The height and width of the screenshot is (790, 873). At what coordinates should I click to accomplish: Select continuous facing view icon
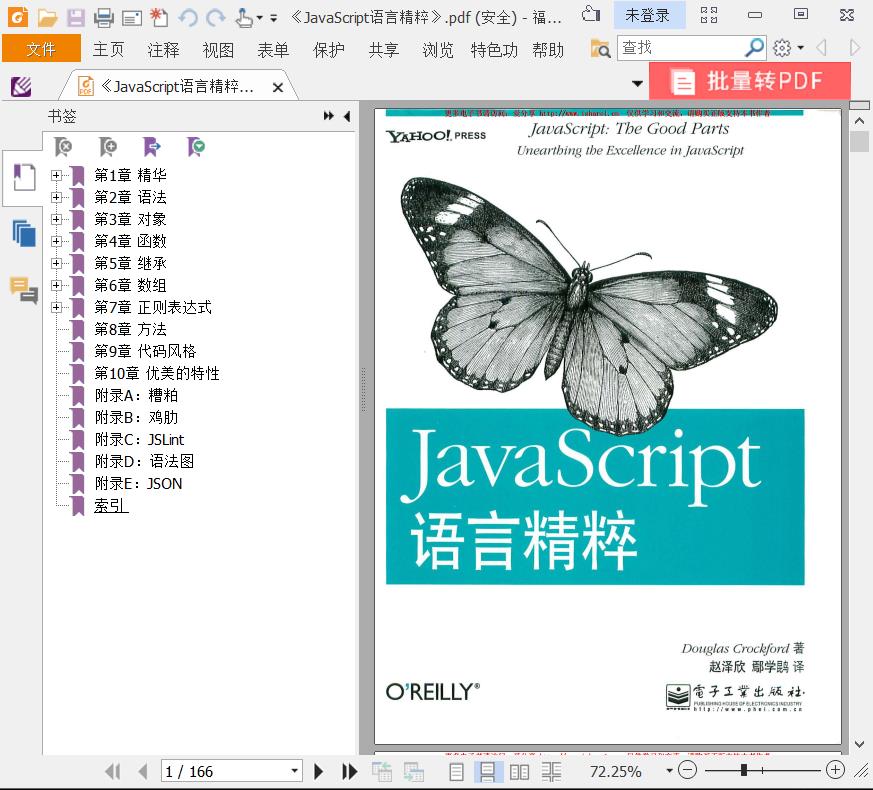click(551, 772)
